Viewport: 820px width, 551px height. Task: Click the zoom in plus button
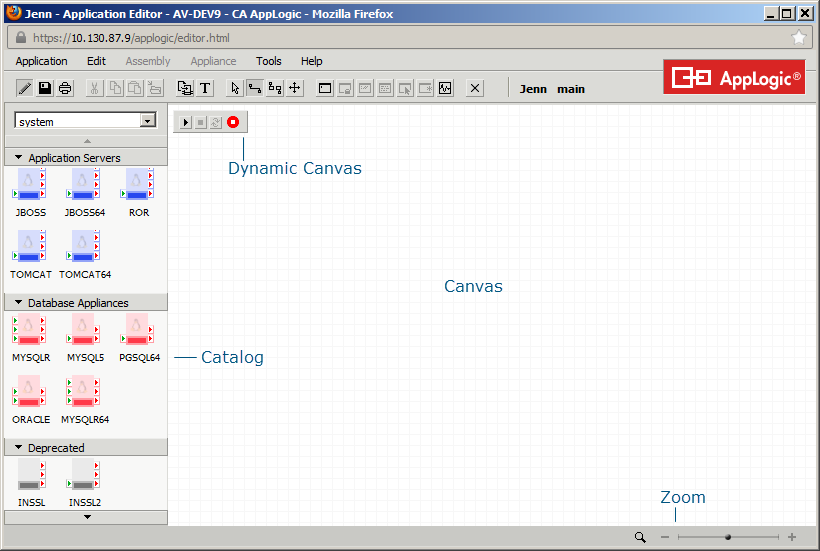[x=792, y=537]
